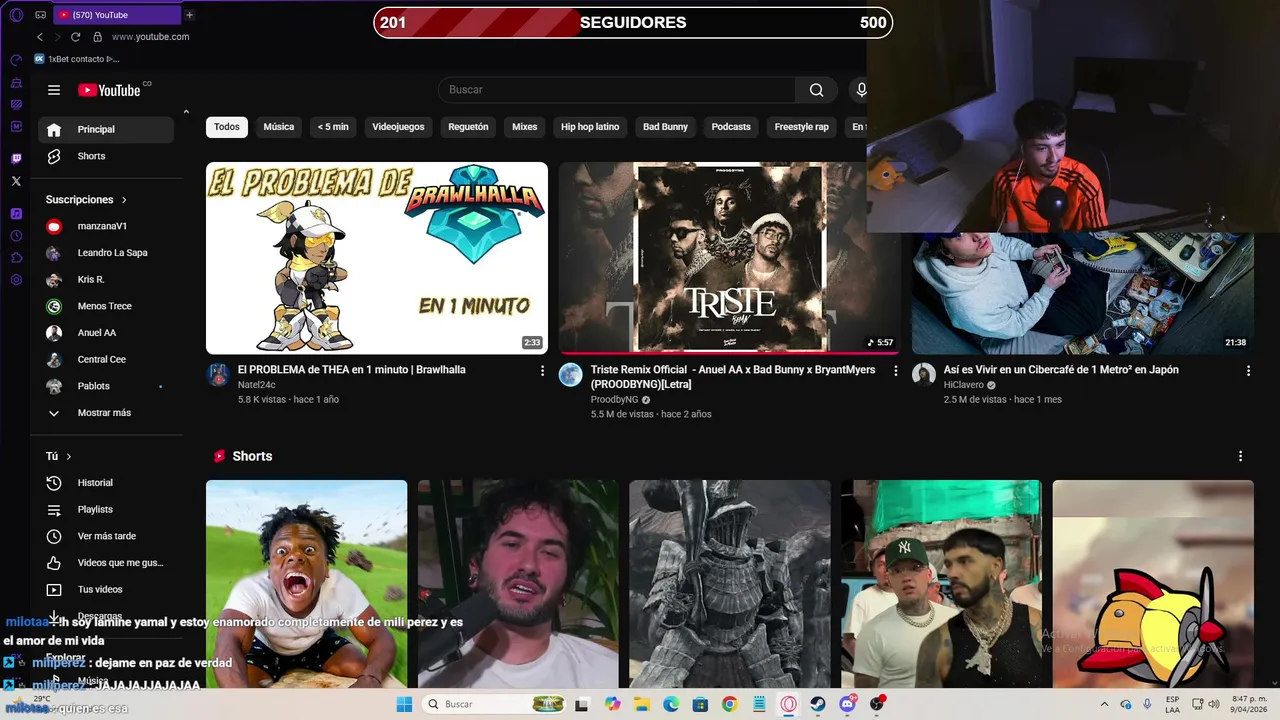Viewport: 1280px width, 720px height.
Task: Expand the Tú section arrow
Action: [x=69, y=457]
